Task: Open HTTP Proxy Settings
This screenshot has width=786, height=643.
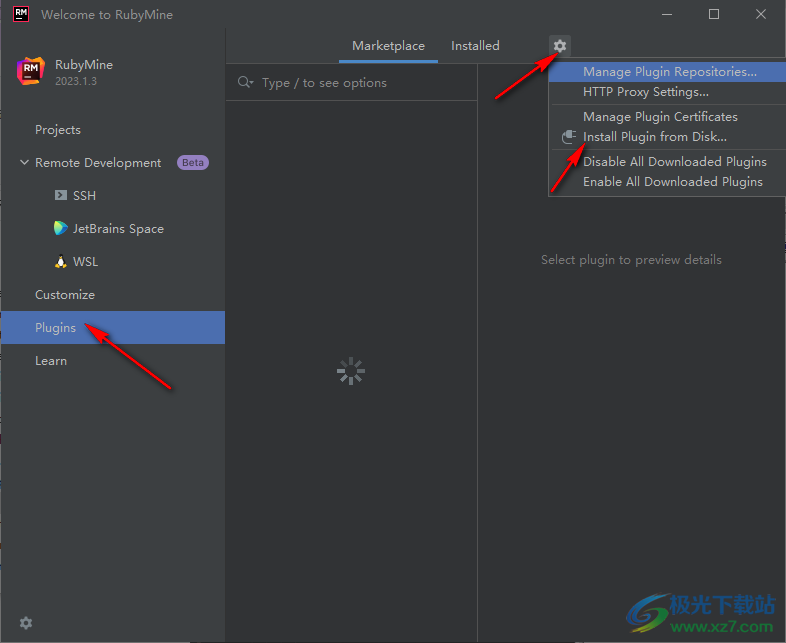Action: point(645,92)
